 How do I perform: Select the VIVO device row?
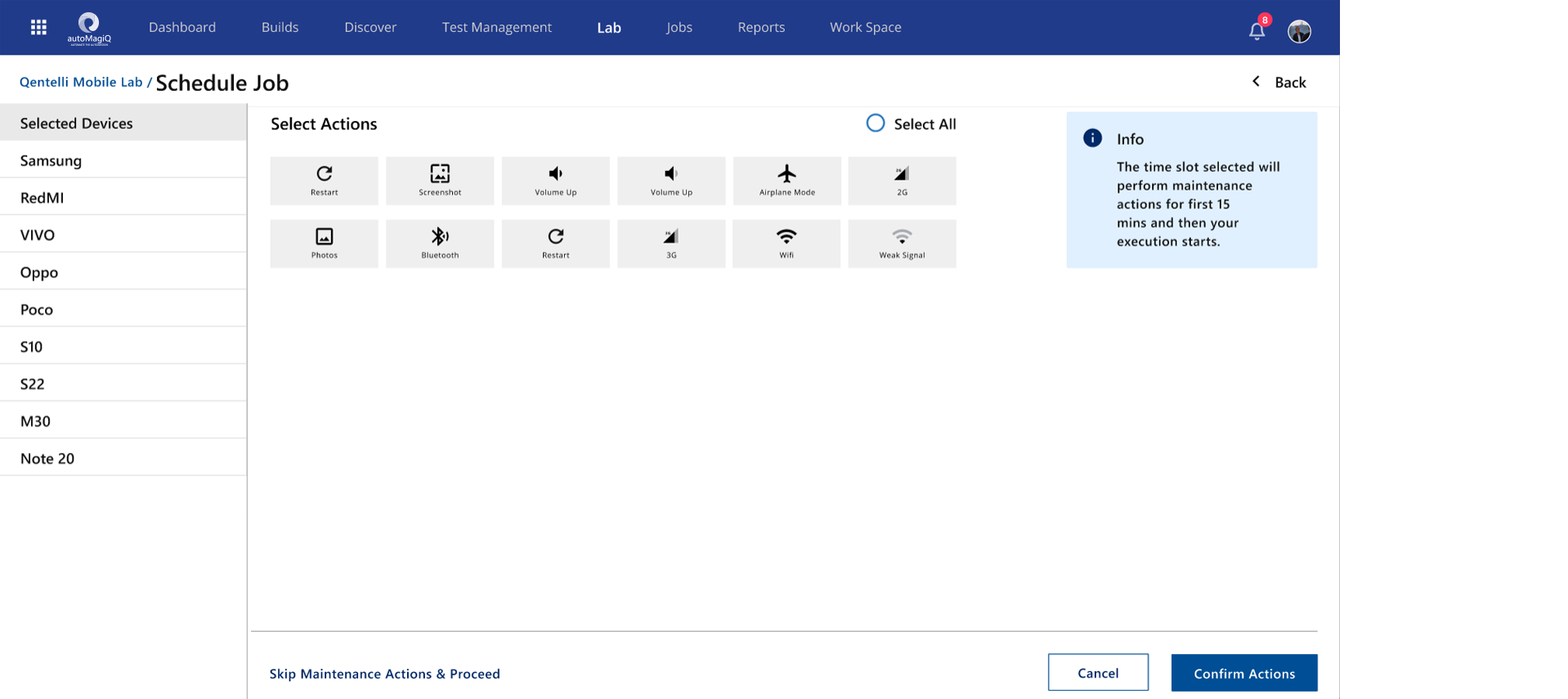[123, 235]
